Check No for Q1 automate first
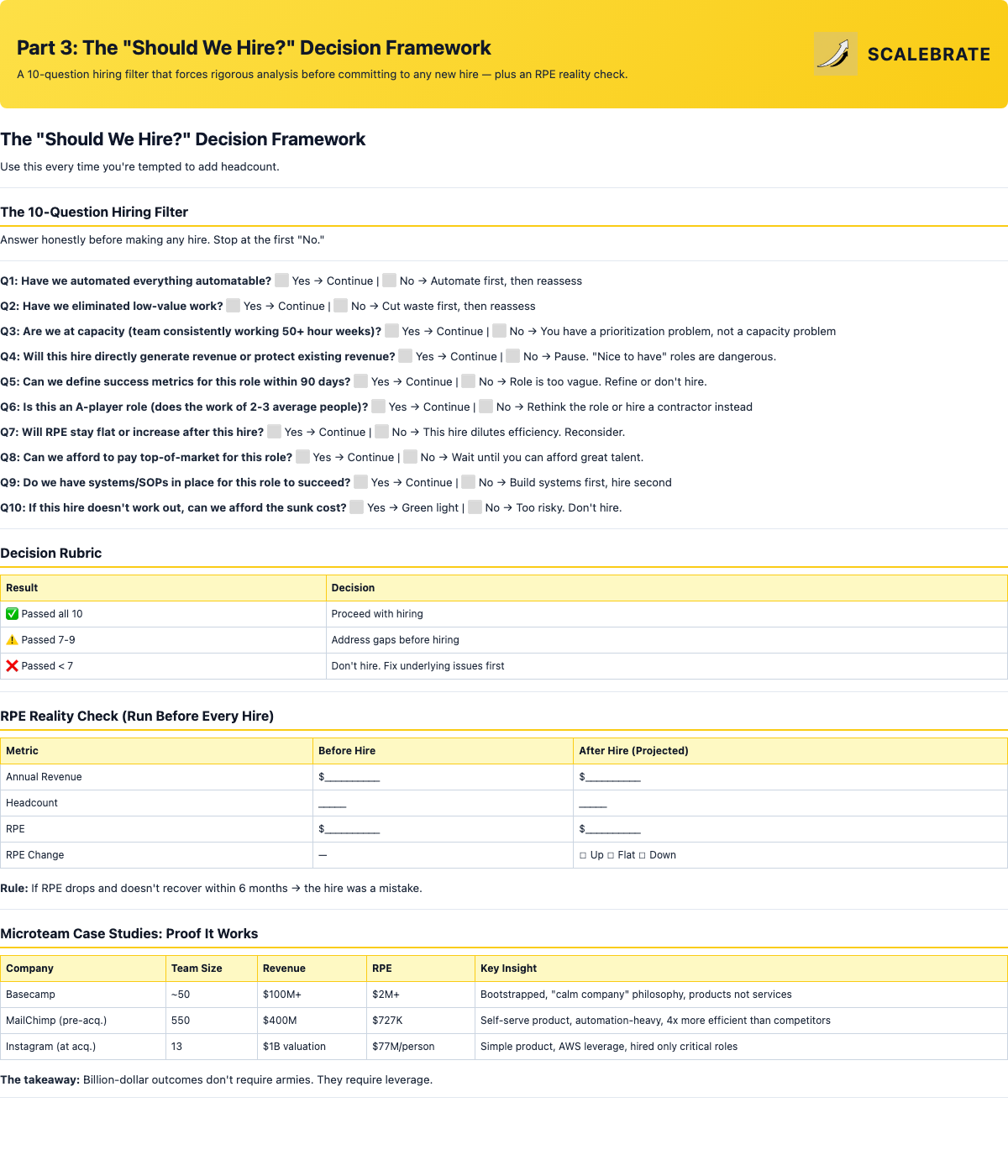The image size is (1008, 1176). click(390, 281)
